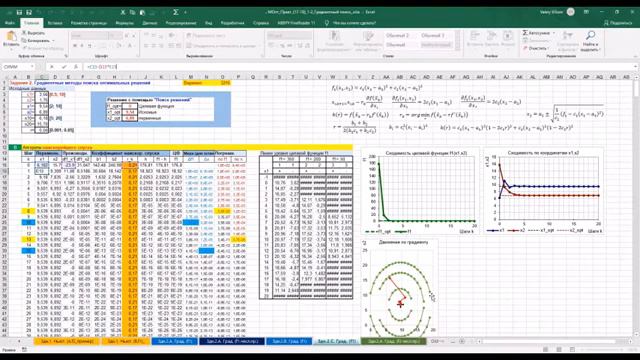The image size is (640, 360).
Task: Click the Sort & Filter icon
Action: 568,36
